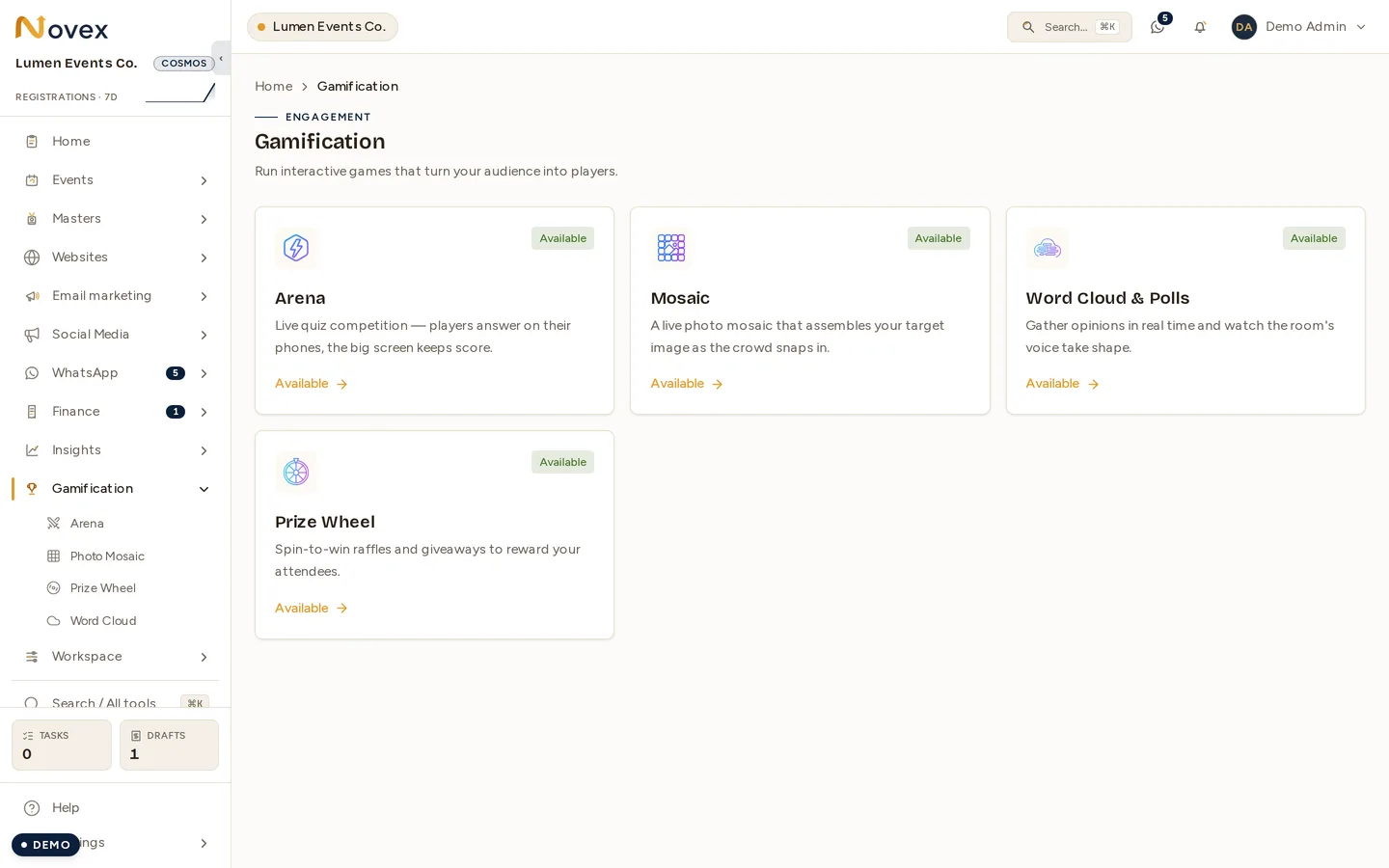Open the Drafts counter tile

click(169, 746)
